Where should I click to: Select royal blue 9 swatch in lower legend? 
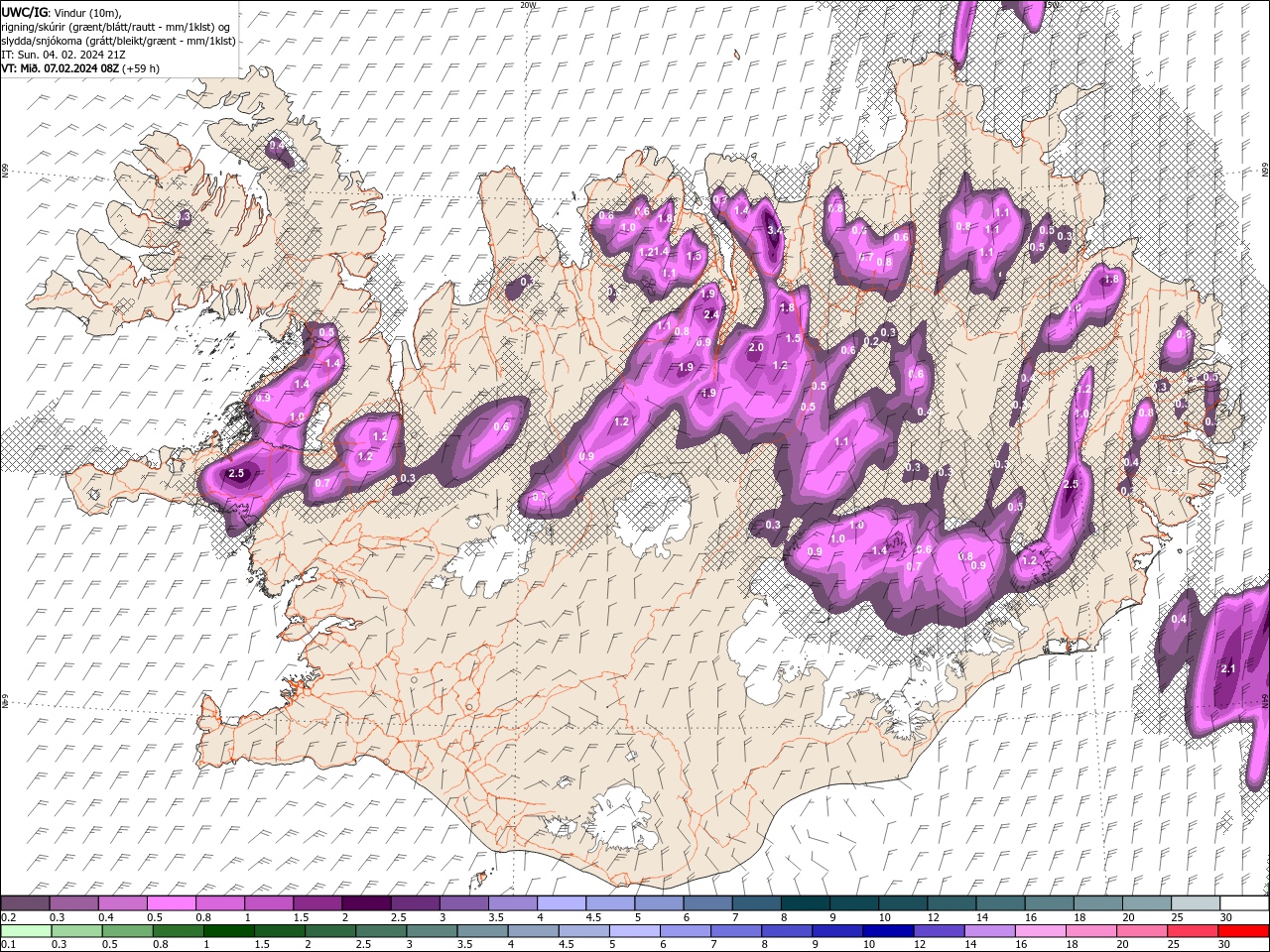click(836, 931)
